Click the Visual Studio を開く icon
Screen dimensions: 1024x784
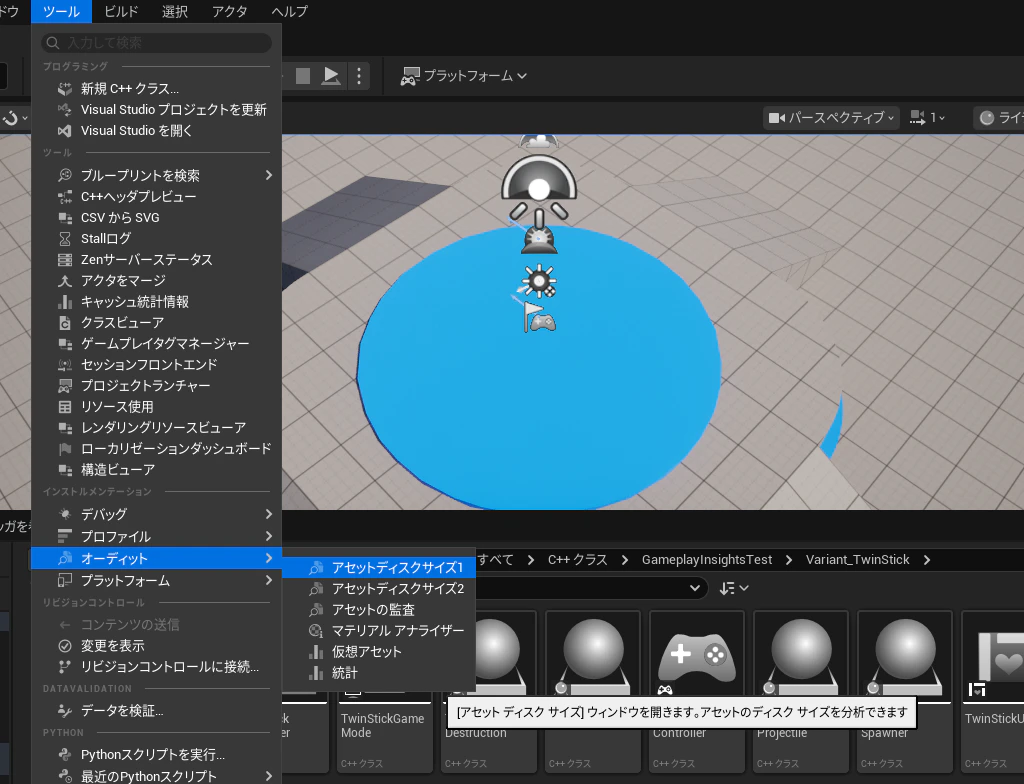65,131
